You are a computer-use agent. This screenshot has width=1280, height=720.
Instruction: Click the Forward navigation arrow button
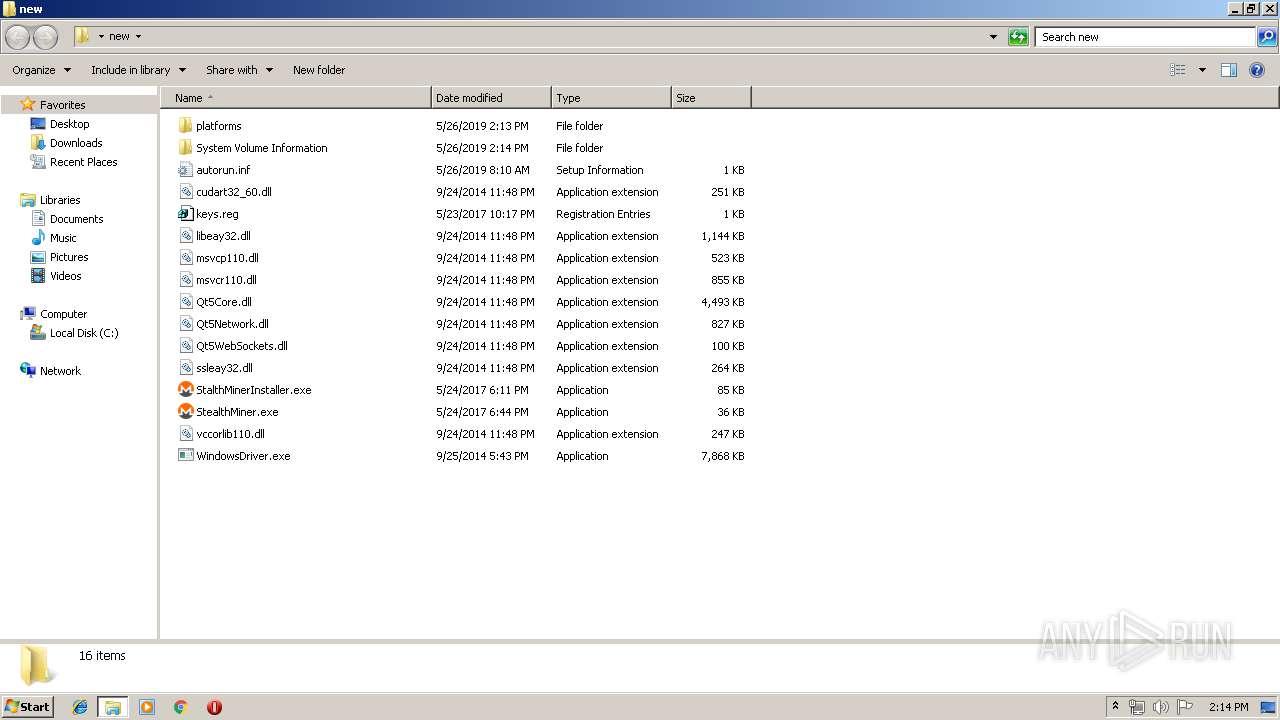pos(45,37)
